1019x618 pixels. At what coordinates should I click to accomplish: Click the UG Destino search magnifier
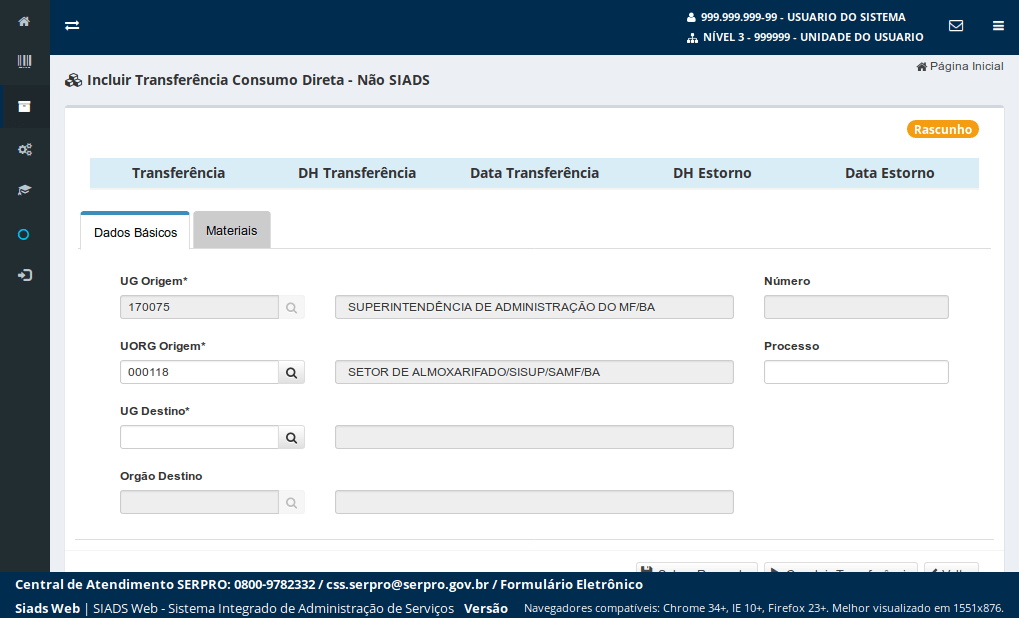(x=292, y=437)
